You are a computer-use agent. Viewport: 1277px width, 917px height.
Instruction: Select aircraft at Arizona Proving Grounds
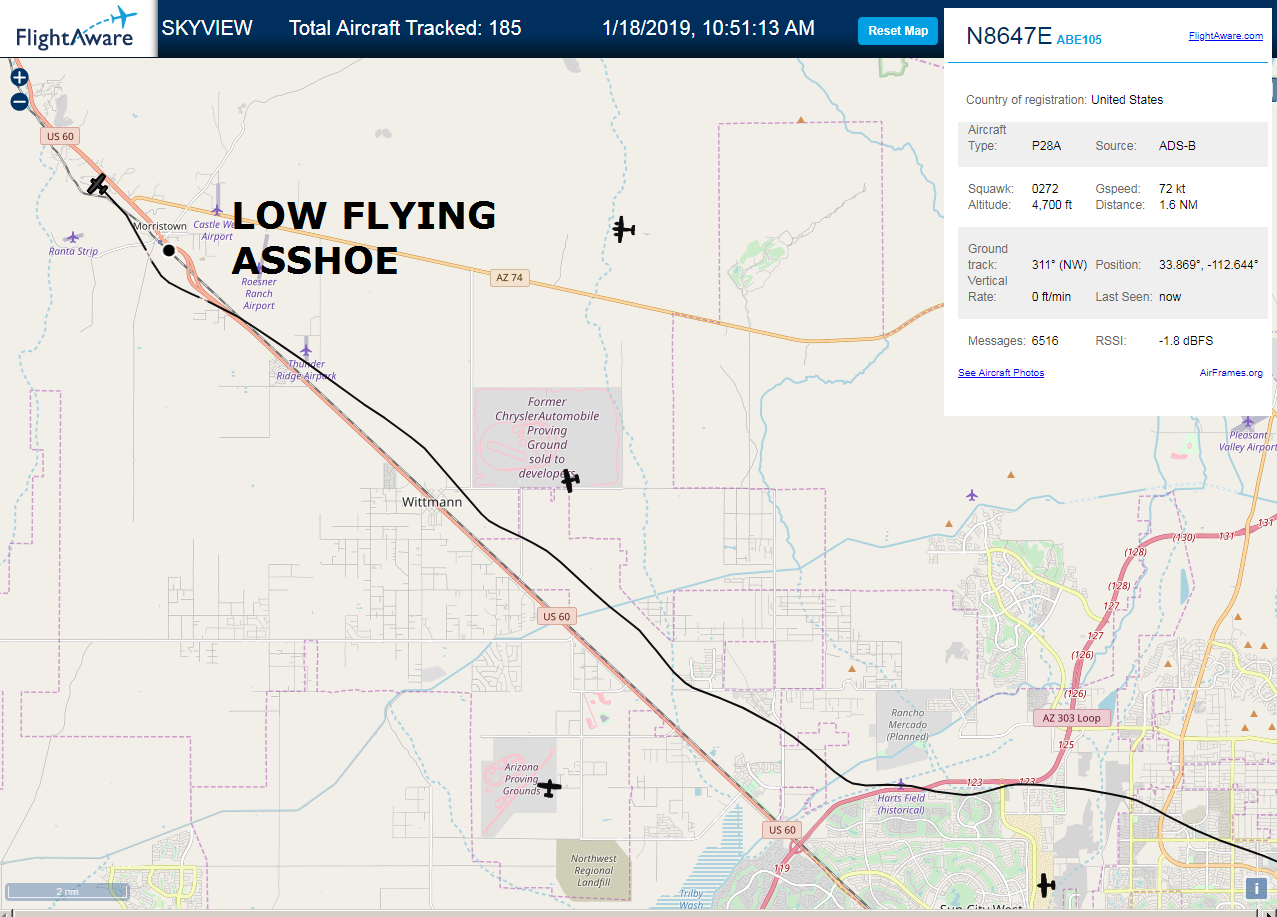coord(549,788)
